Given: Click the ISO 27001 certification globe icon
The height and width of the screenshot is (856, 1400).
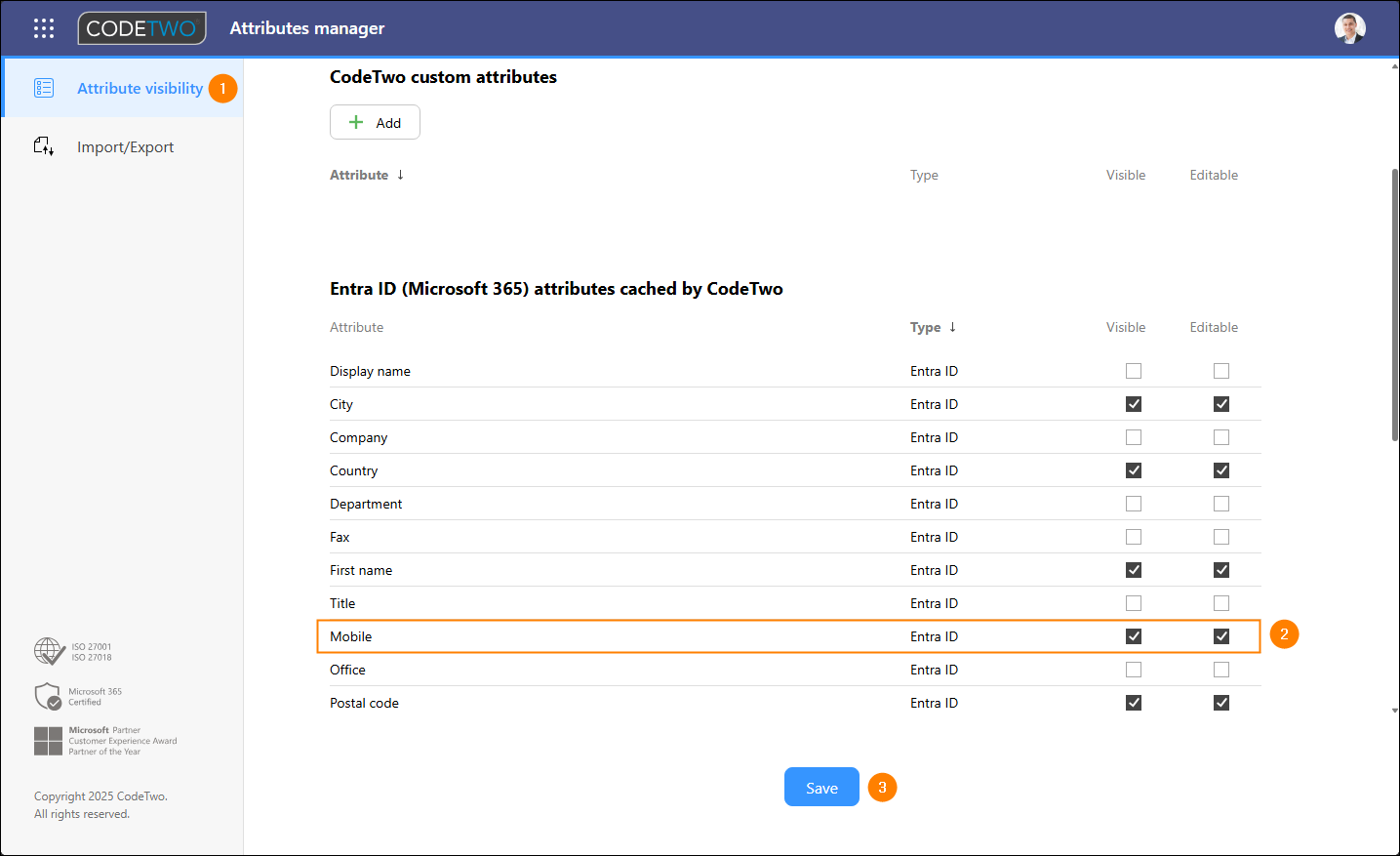Looking at the screenshot, I should 49,651.
